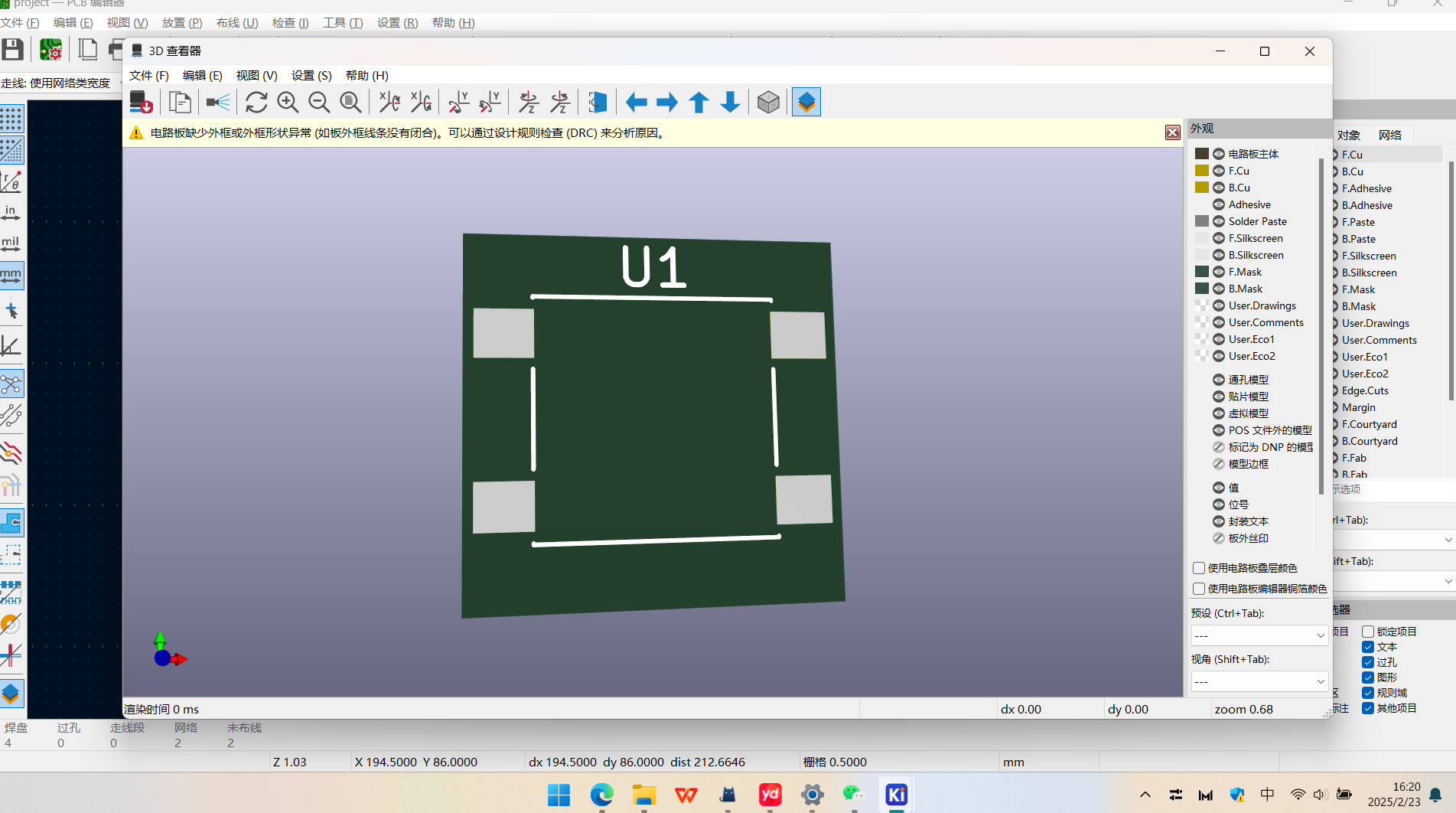Click the reload board refresh icon

coord(256,102)
